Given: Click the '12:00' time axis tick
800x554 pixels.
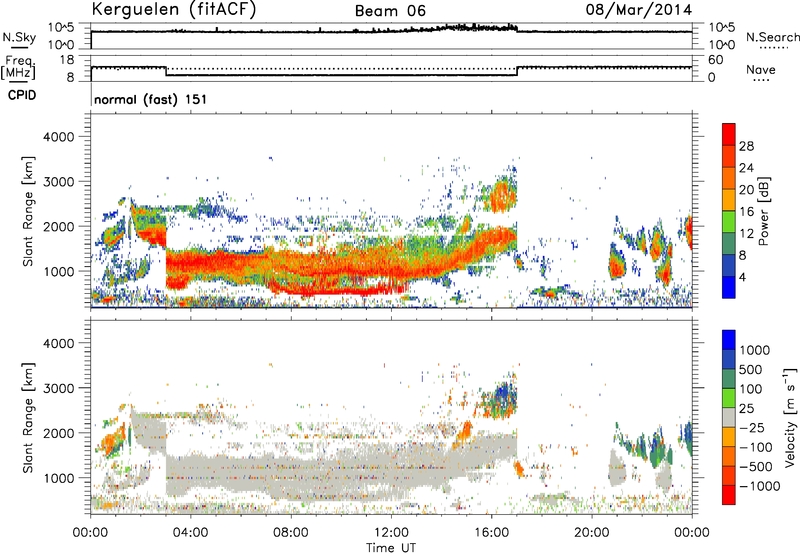Looking at the screenshot, I should pos(391,533).
